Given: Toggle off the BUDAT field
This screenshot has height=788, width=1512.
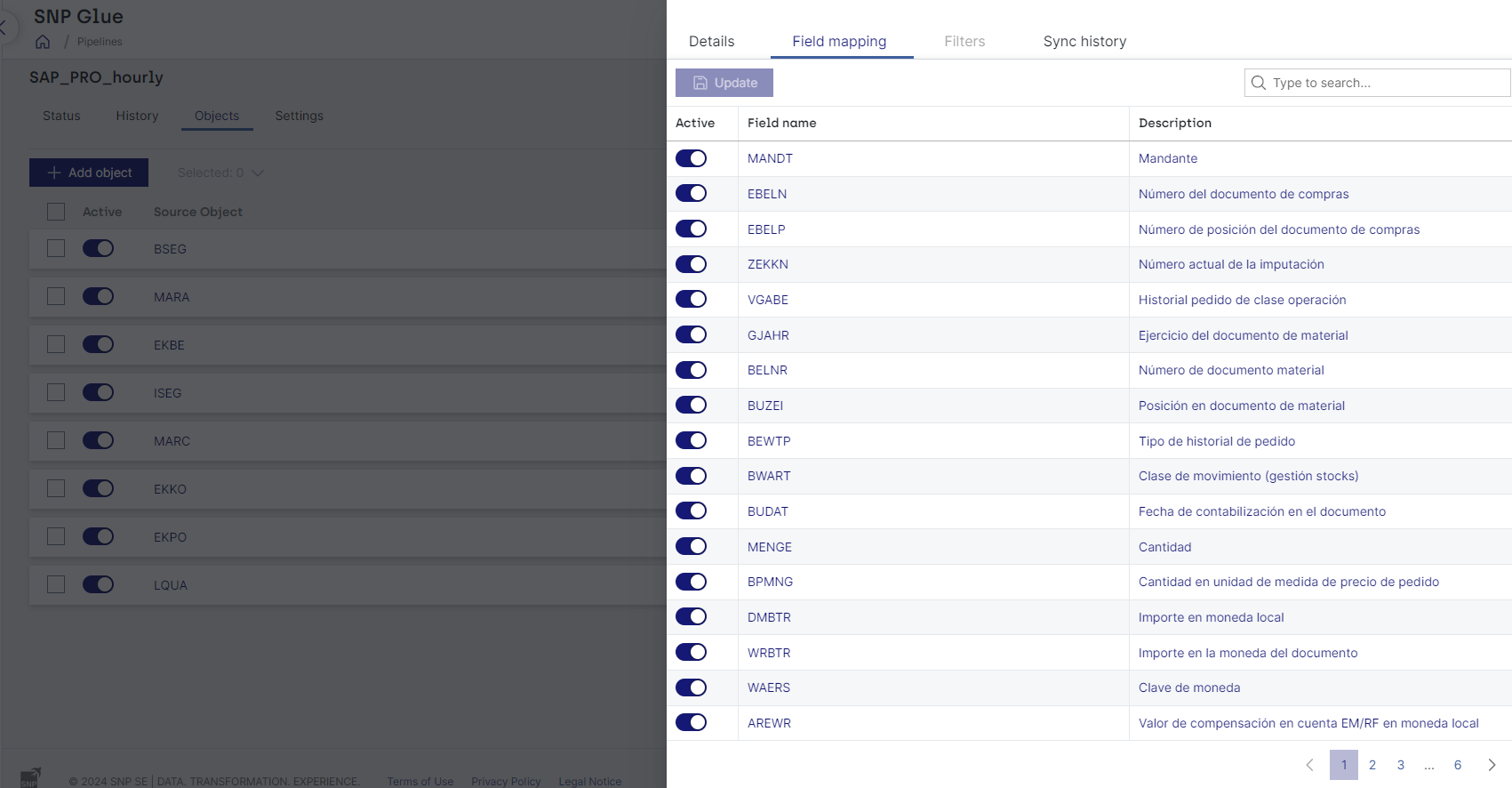Looking at the screenshot, I should click(691, 511).
